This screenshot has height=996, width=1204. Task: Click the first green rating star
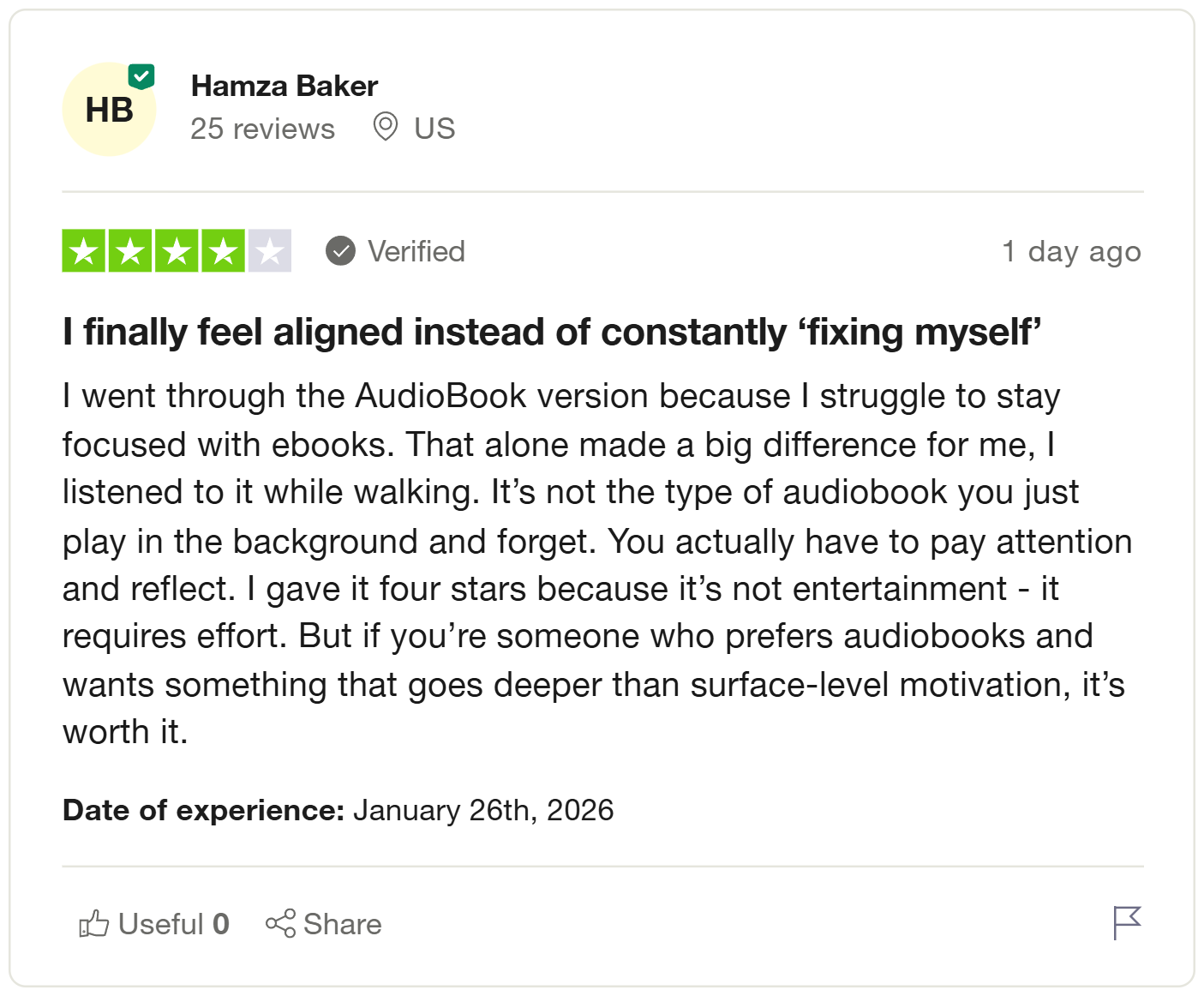click(83, 251)
